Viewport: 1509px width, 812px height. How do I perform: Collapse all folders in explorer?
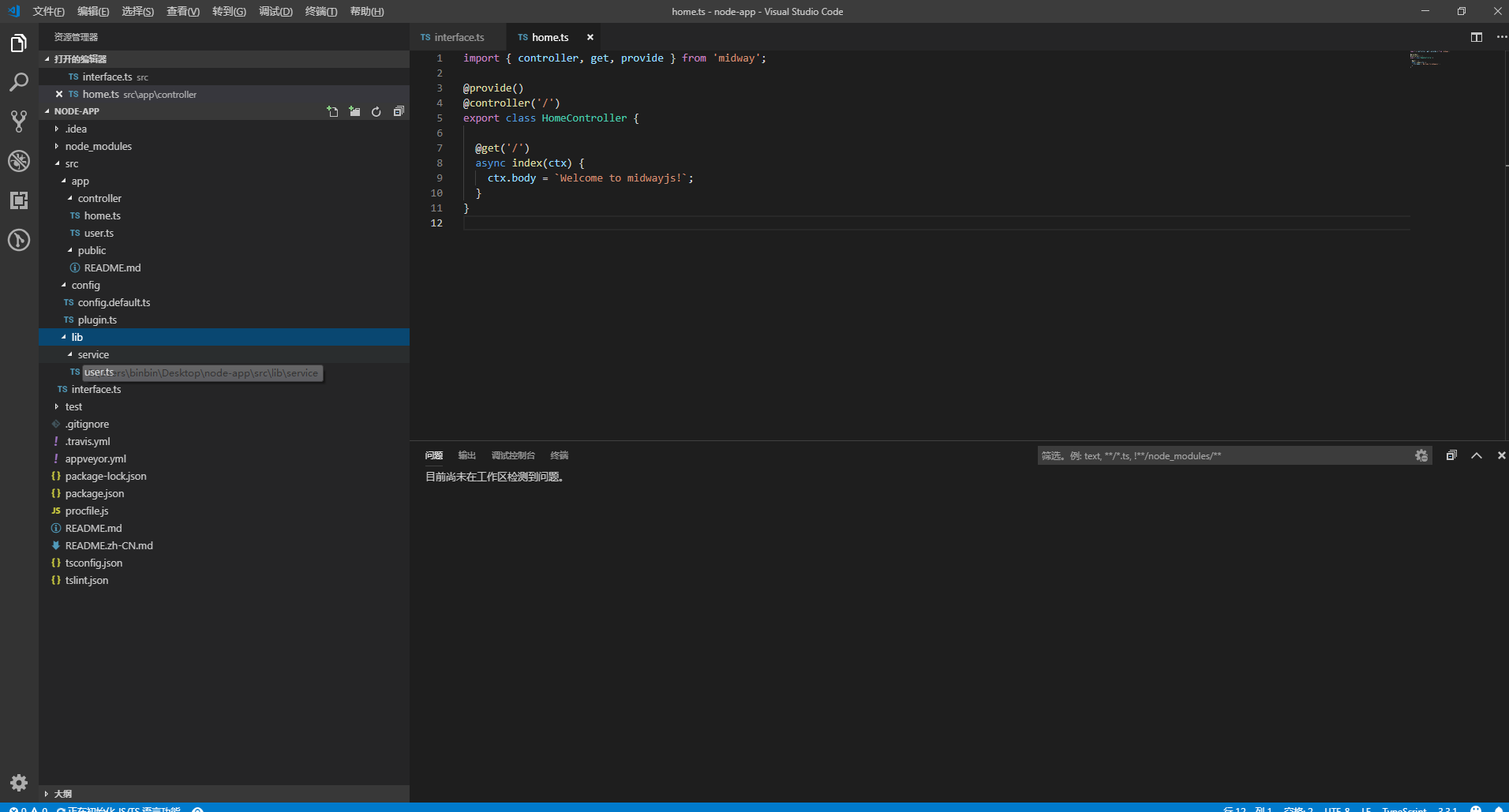[x=399, y=111]
